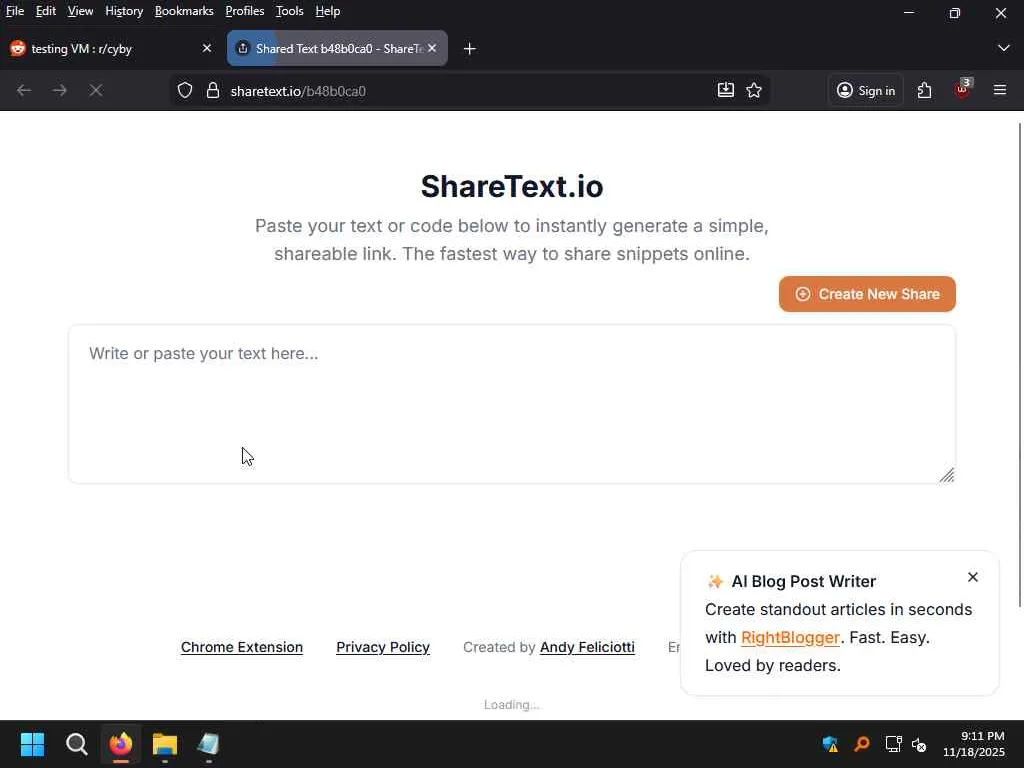Screen dimensions: 1024x768
Task: Click the Create New Share button
Action: point(867,294)
